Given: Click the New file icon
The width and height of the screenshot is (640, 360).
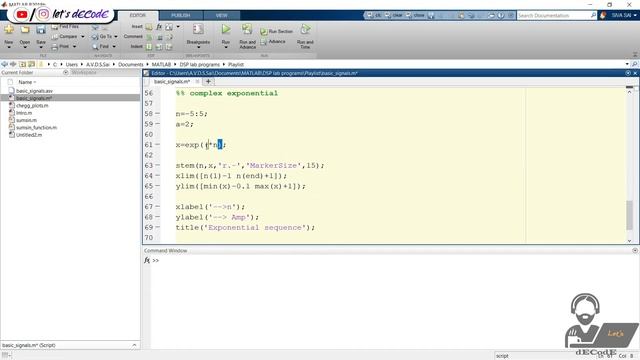Looking at the screenshot, I should pos(9,29).
